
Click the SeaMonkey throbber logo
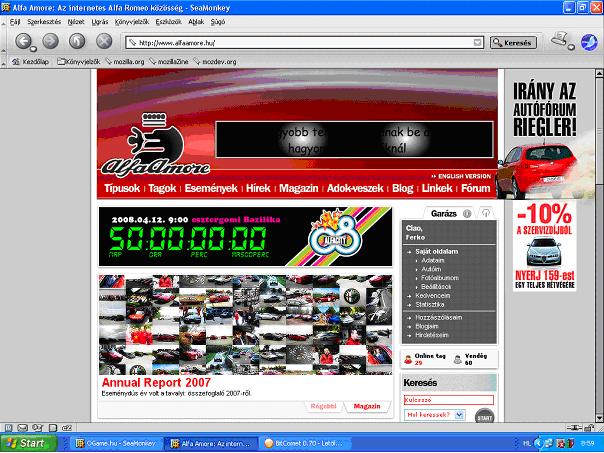pos(589,42)
